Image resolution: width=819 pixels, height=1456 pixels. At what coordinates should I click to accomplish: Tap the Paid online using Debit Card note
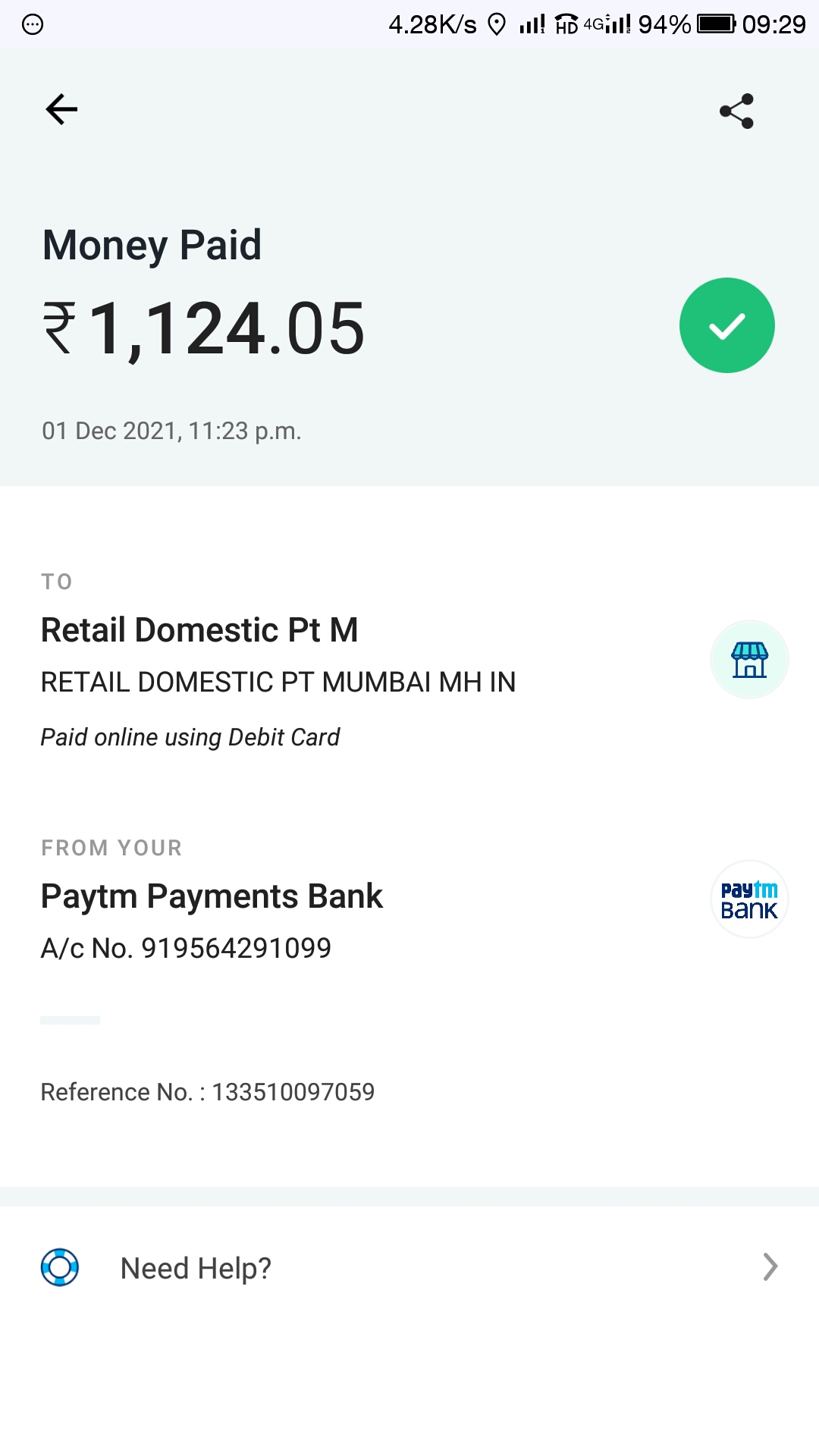(x=190, y=737)
